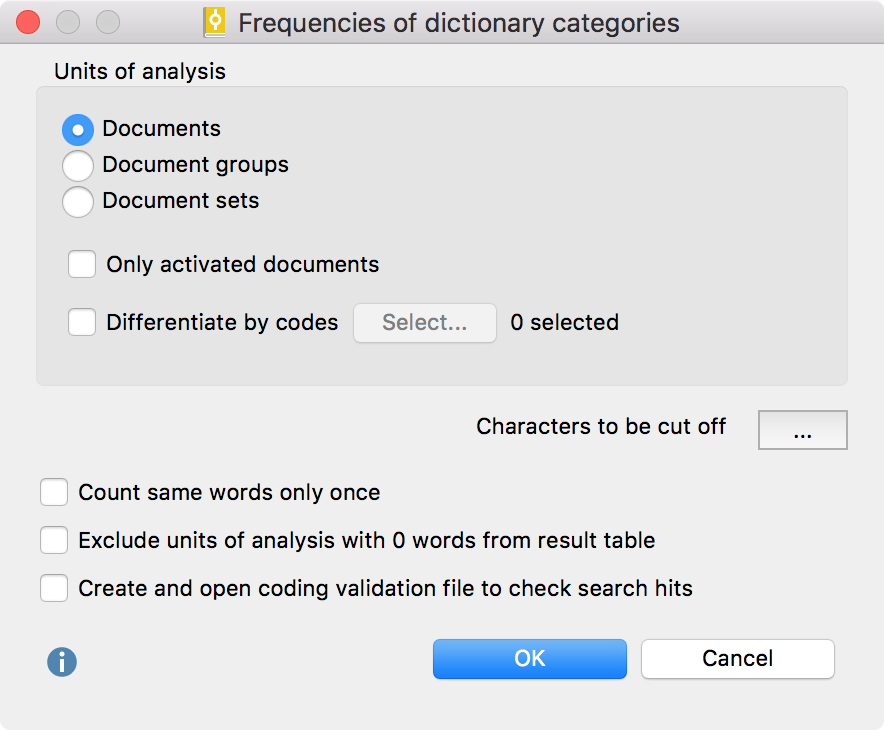This screenshot has width=884, height=730.
Task: Click the yellow dictionary icon in title bar
Action: (x=214, y=23)
